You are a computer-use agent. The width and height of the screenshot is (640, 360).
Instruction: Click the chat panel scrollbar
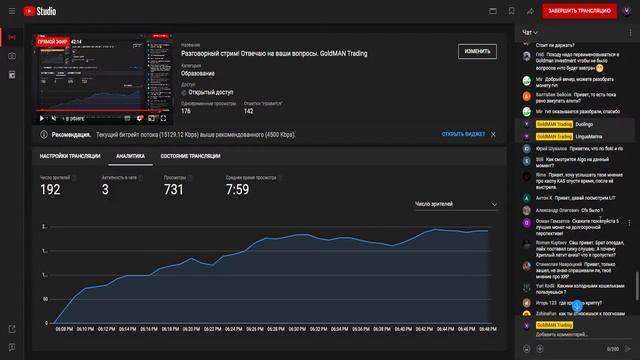(x=637, y=285)
